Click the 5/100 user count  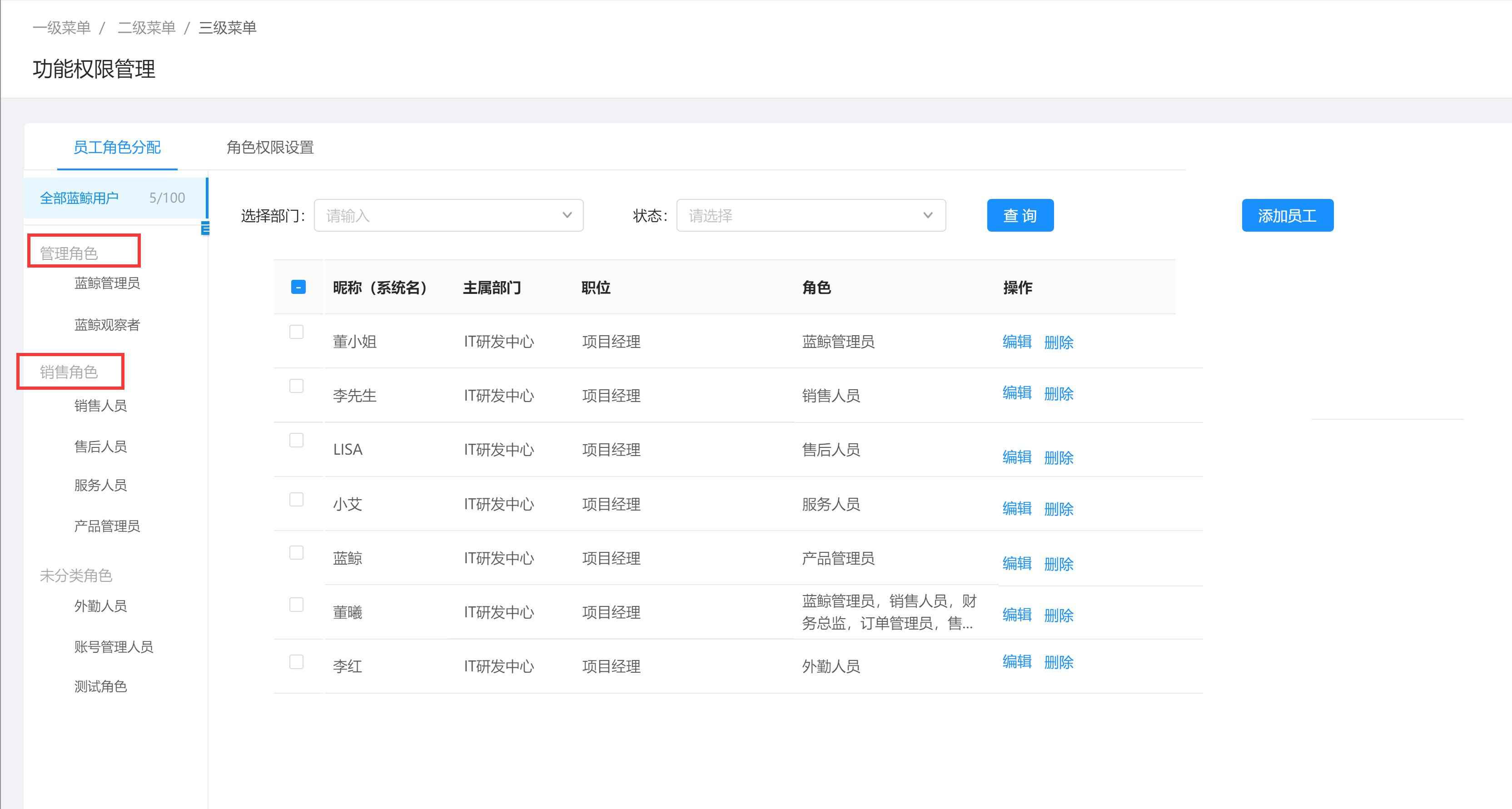(167, 199)
